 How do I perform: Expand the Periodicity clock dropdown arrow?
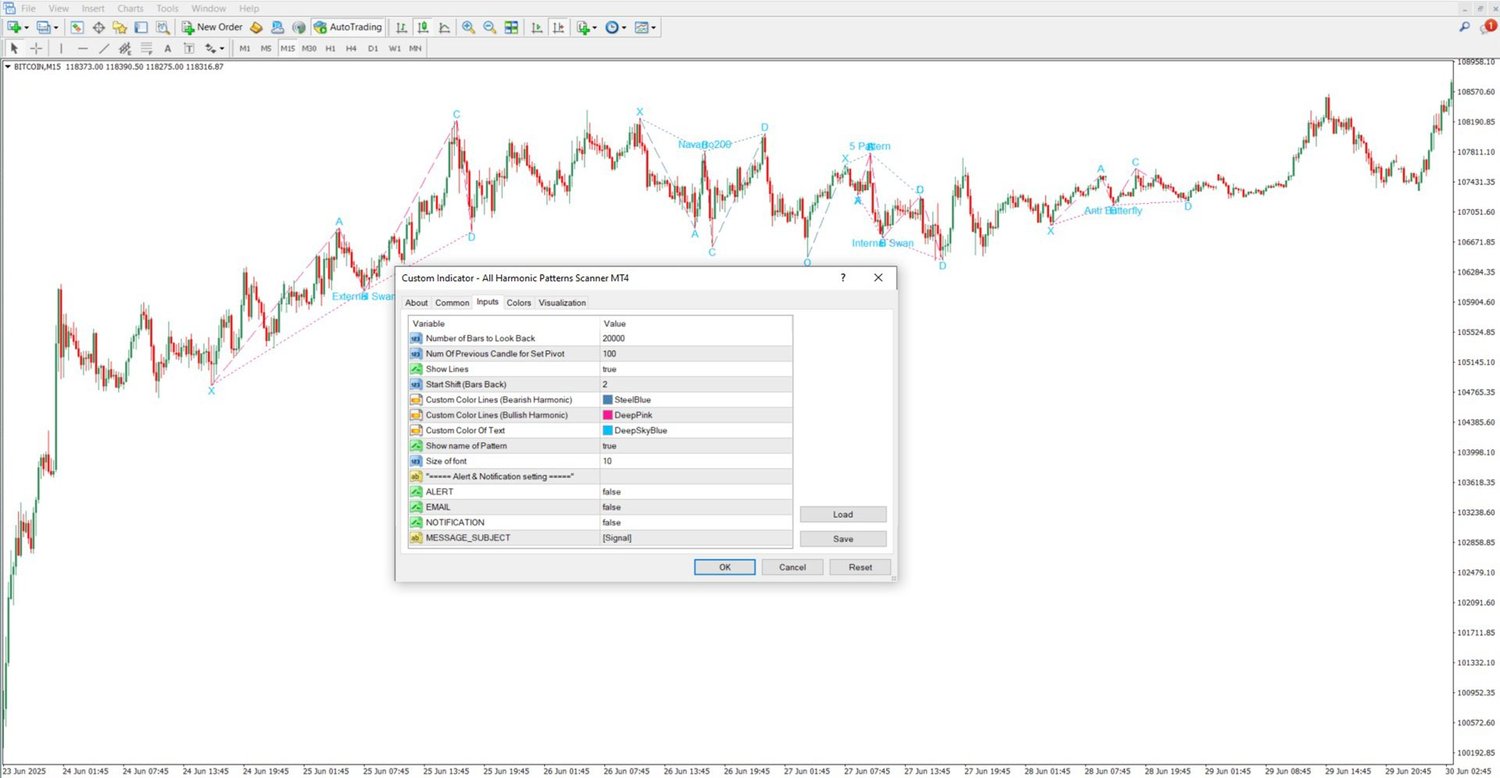(x=624, y=28)
